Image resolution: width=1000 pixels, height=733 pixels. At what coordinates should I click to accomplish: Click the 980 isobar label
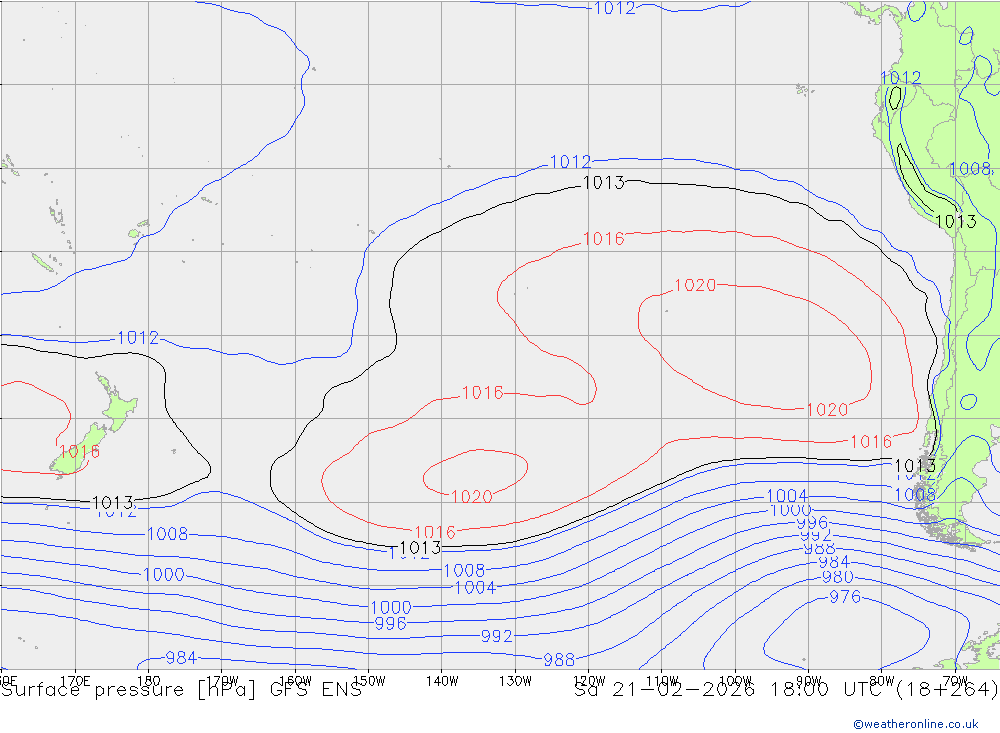(x=837, y=577)
